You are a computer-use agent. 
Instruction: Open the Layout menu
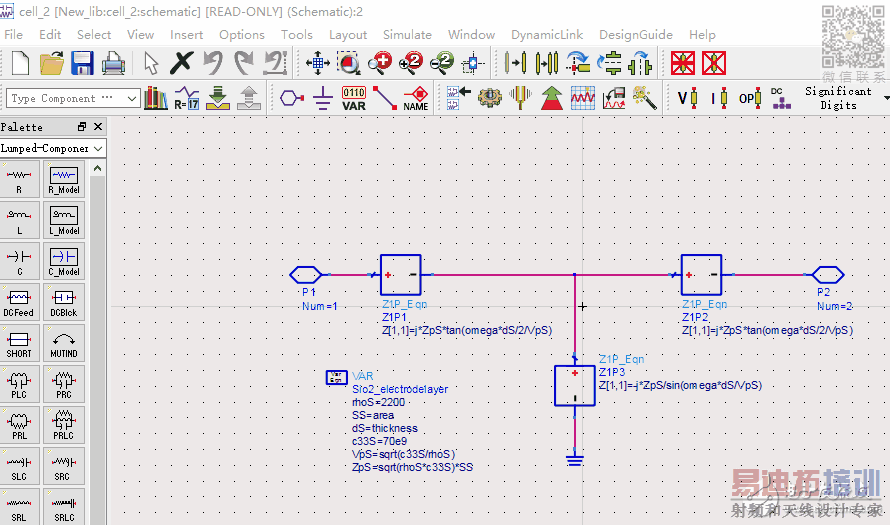348,35
